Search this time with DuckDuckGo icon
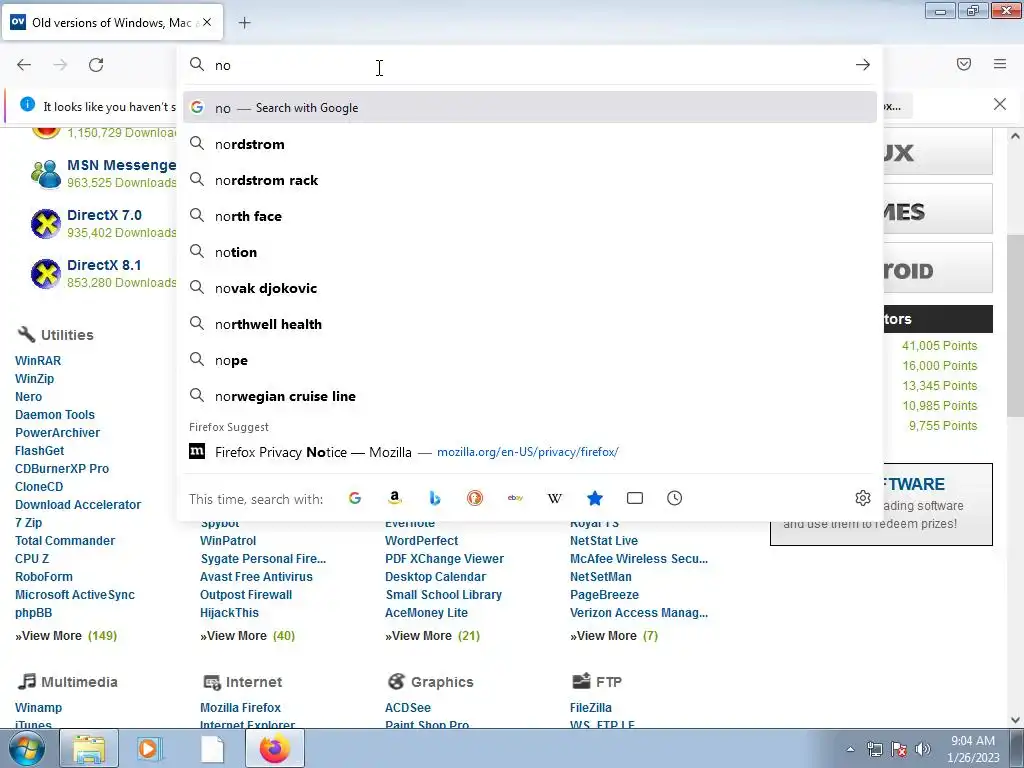 pos(475,498)
